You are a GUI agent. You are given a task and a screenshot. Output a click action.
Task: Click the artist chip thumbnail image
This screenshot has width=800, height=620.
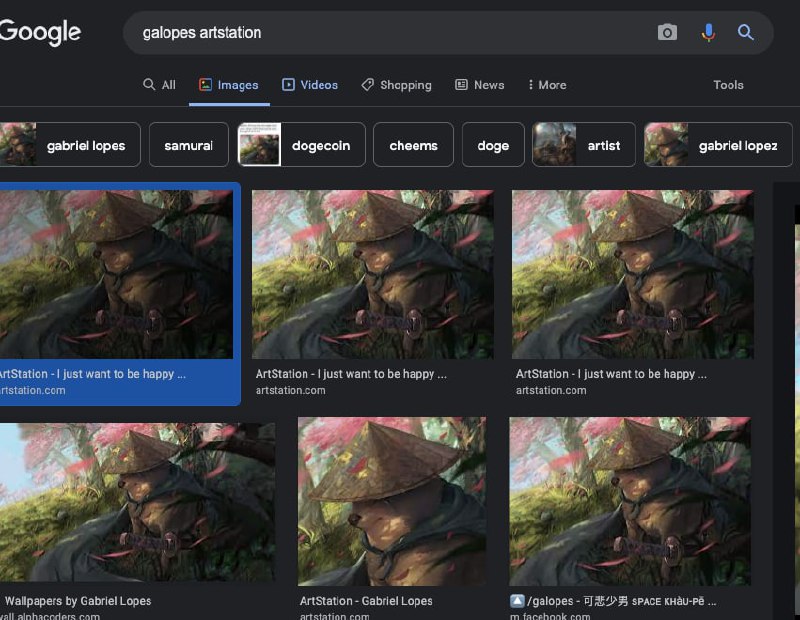554,144
